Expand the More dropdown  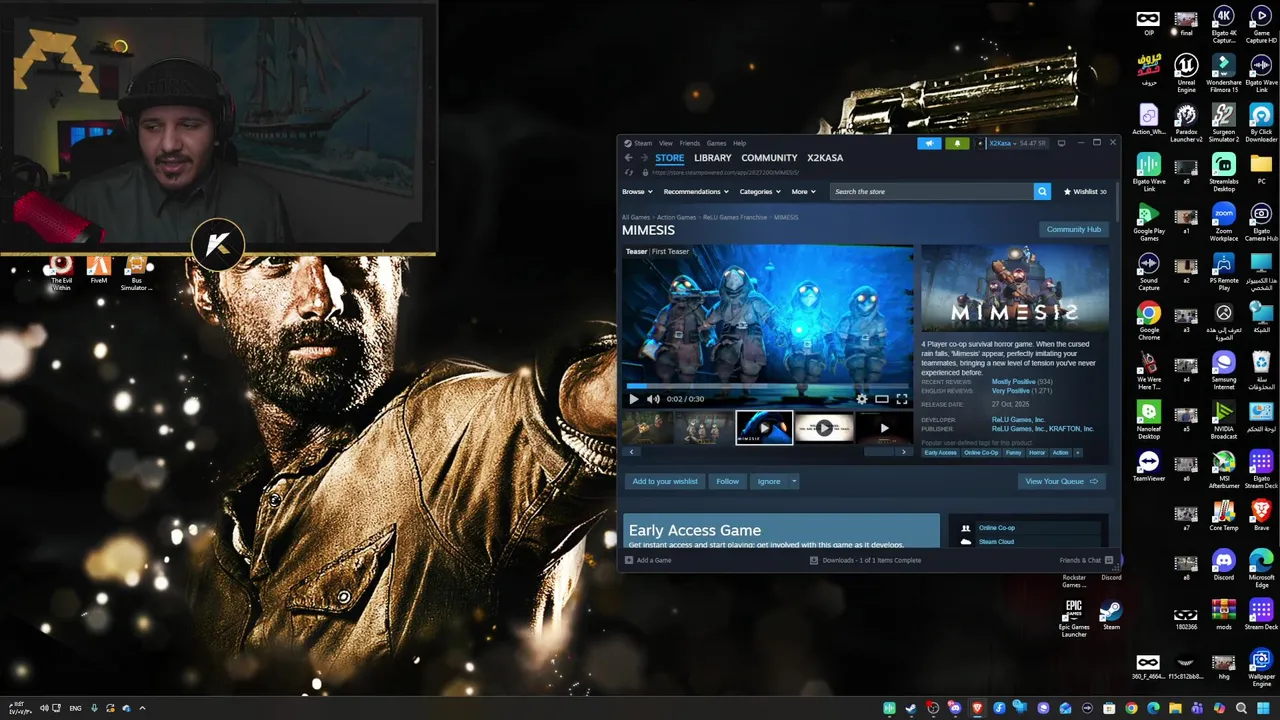point(803,191)
